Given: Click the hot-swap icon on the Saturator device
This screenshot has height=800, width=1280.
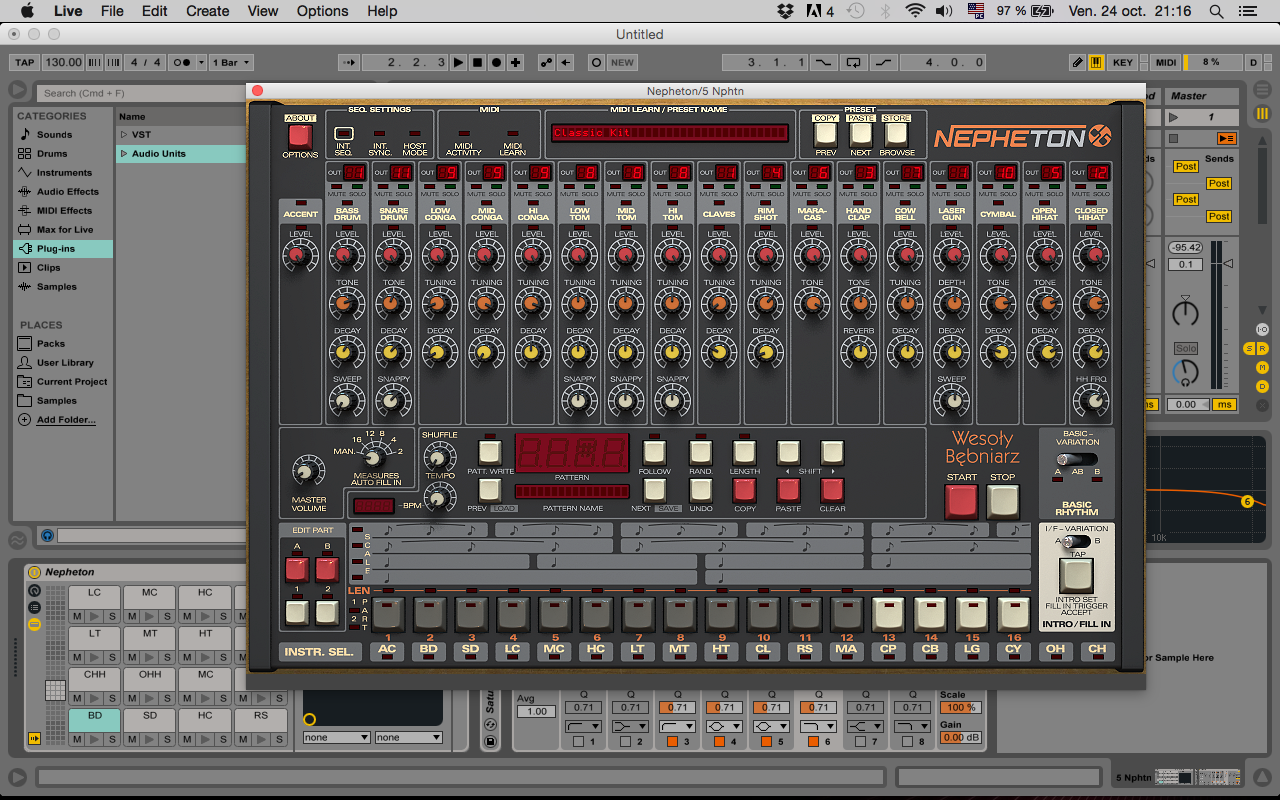Looking at the screenshot, I should tap(489, 725).
